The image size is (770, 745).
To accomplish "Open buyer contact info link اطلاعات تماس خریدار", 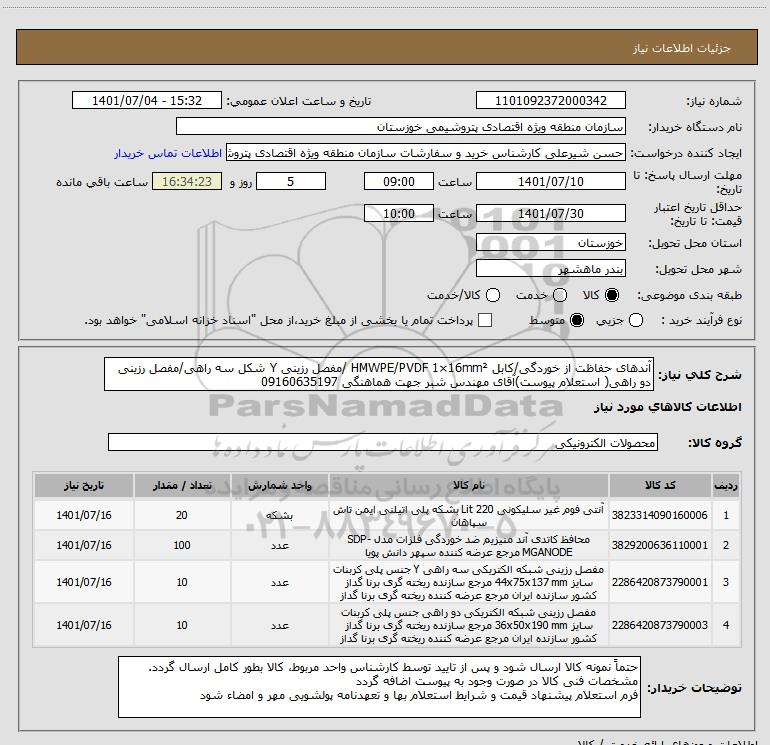I will point(168,153).
